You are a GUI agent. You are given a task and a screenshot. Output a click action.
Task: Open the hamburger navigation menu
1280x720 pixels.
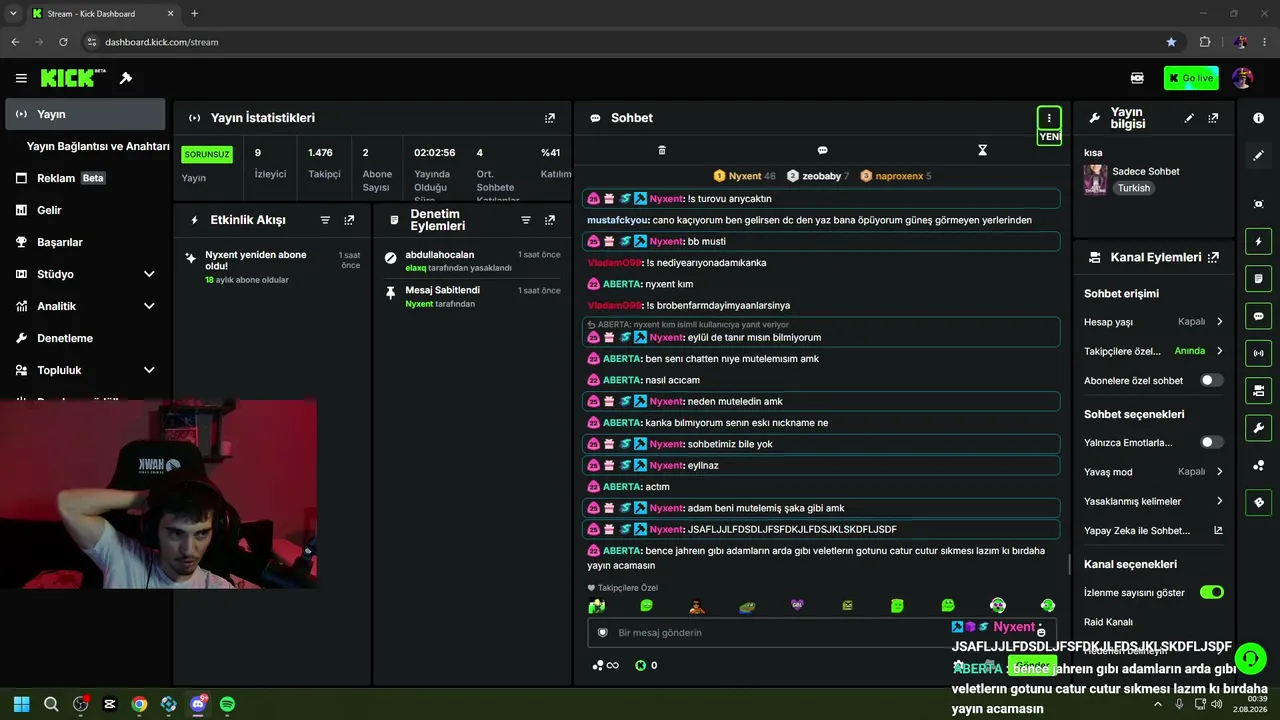pos(21,78)
